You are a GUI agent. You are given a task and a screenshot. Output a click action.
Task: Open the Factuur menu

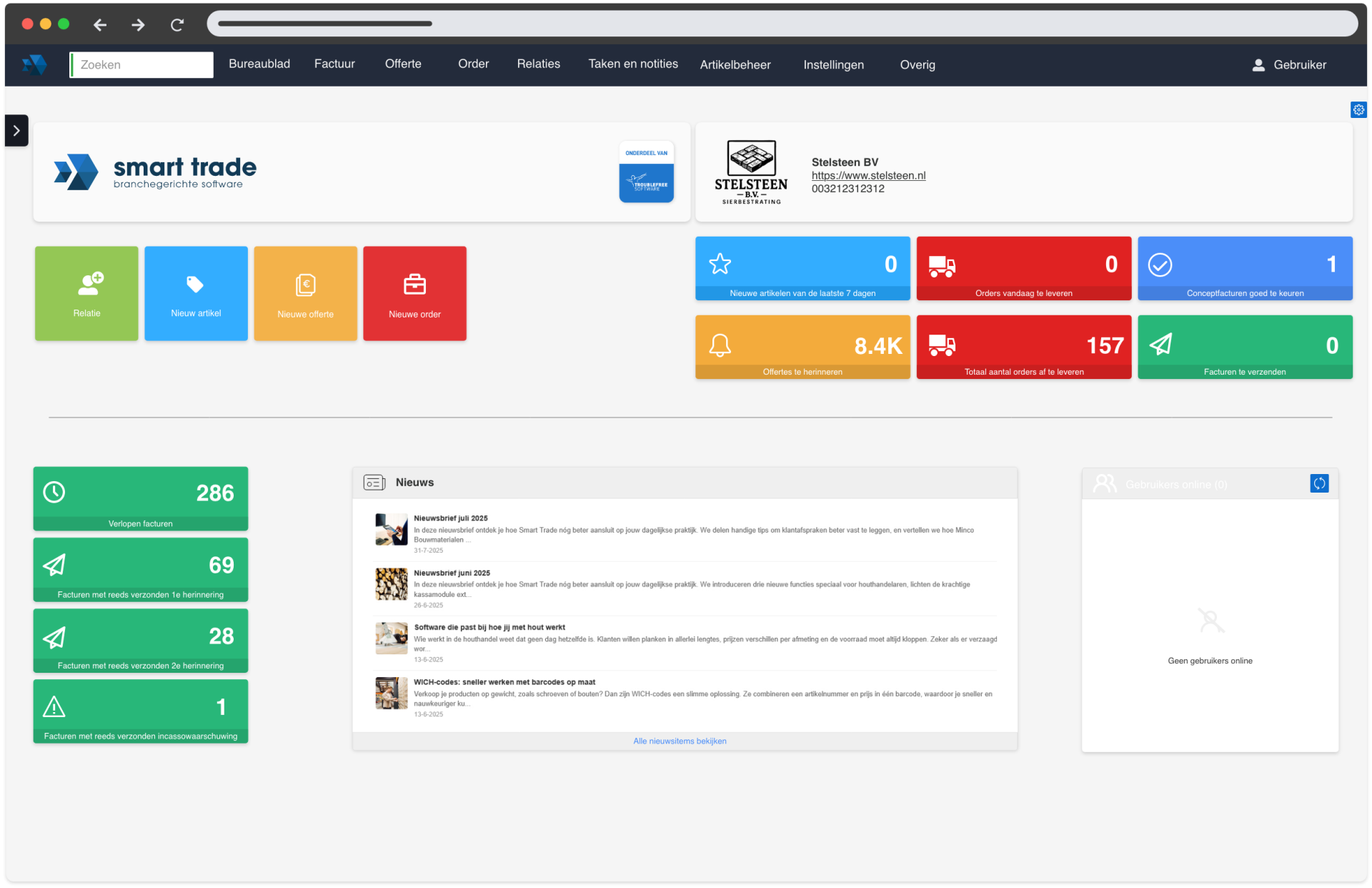pos(334,64)
